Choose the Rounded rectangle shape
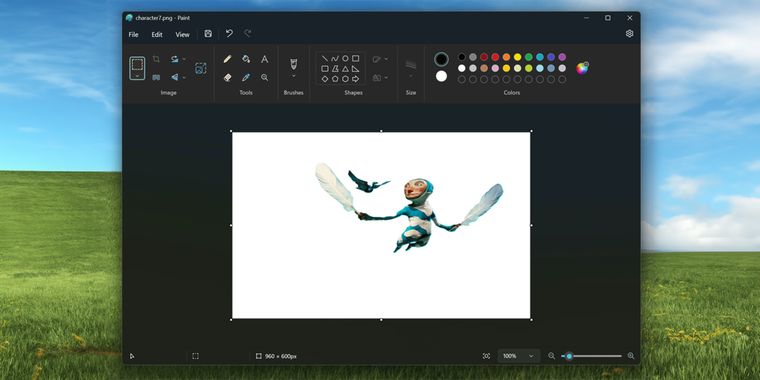The image size is (760, 380). (325, 69)
